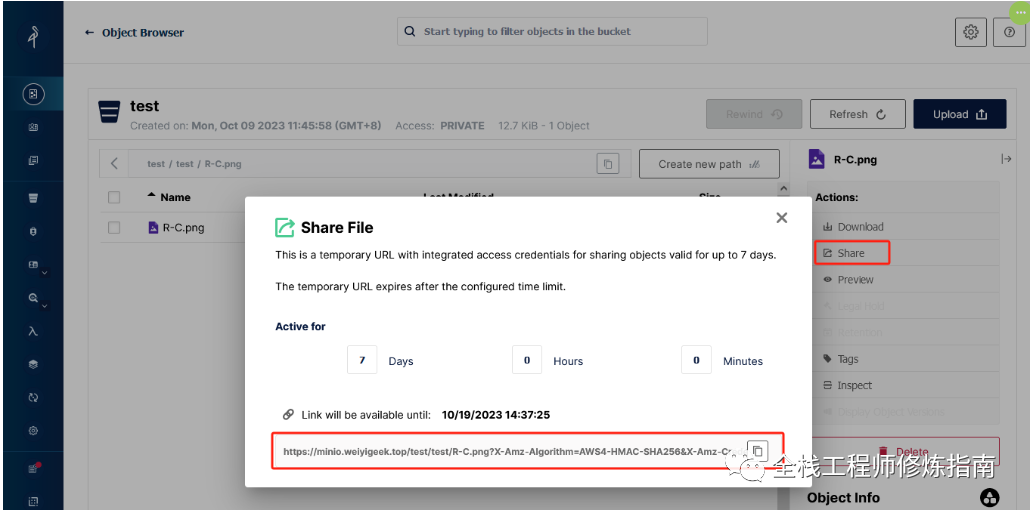The width and height of the screenshot is (1030, 512).
Task: Select R-C.png file in list
Action: click(183, 228)
